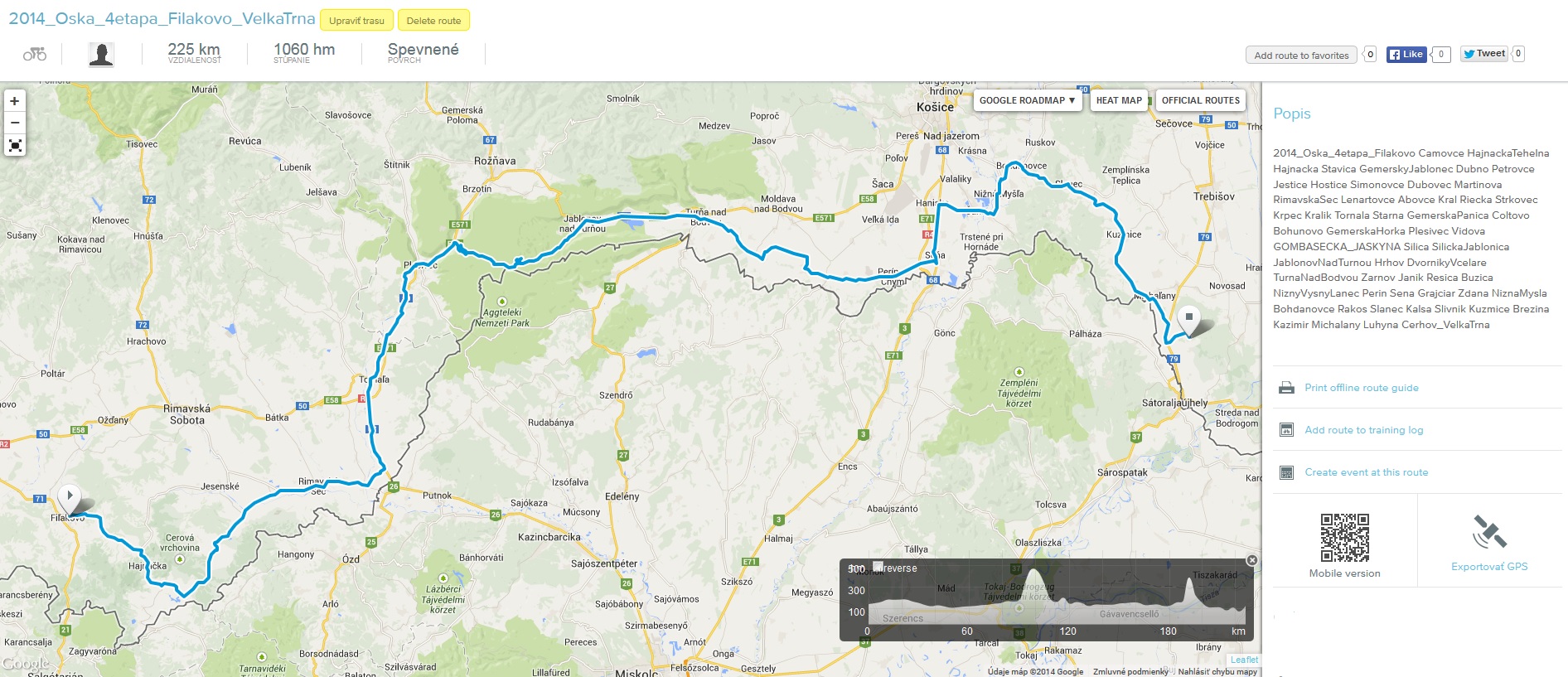Add route to favorites
Viewport: 1568px width, 677px height.
point(1301,56)
